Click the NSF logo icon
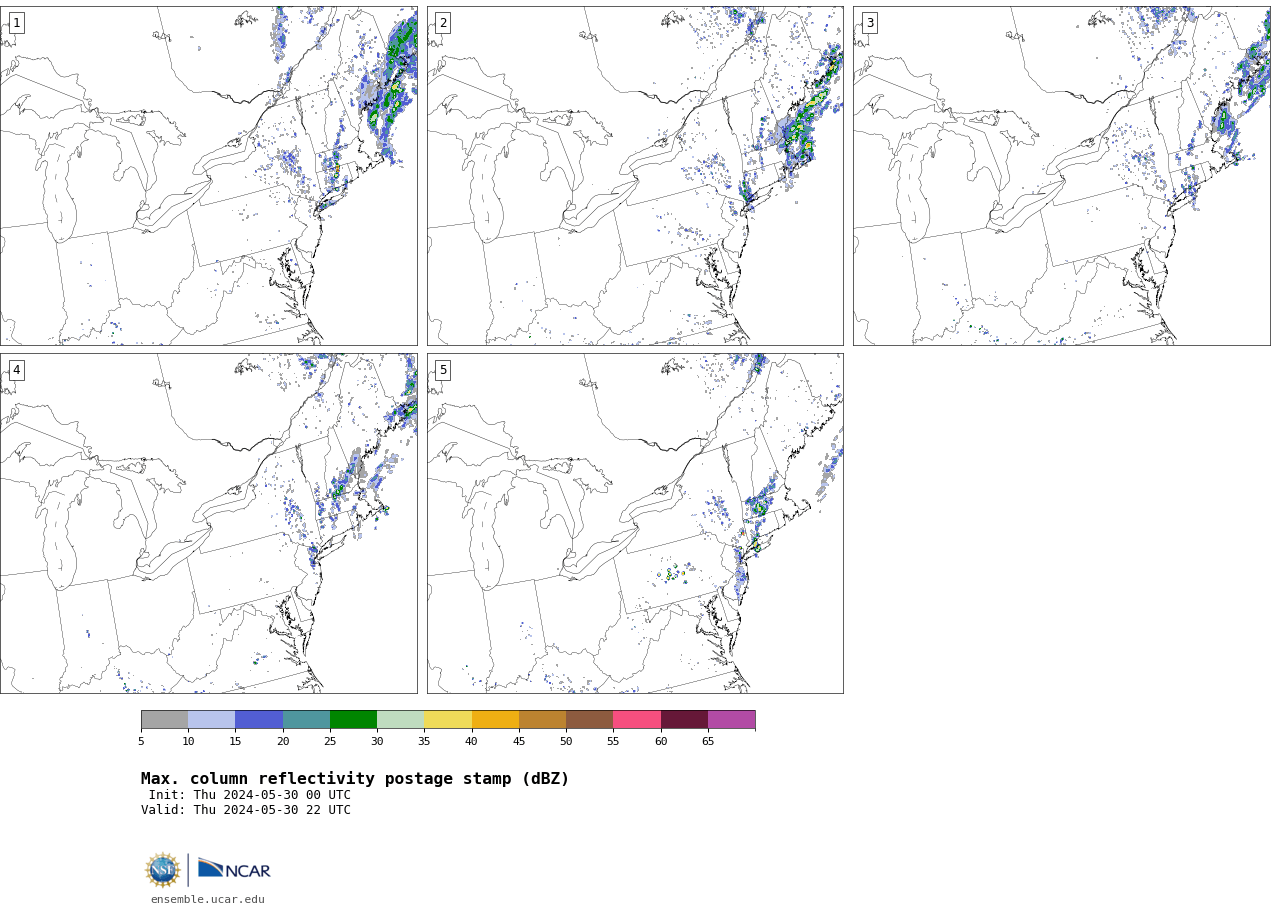 point(163,870)
